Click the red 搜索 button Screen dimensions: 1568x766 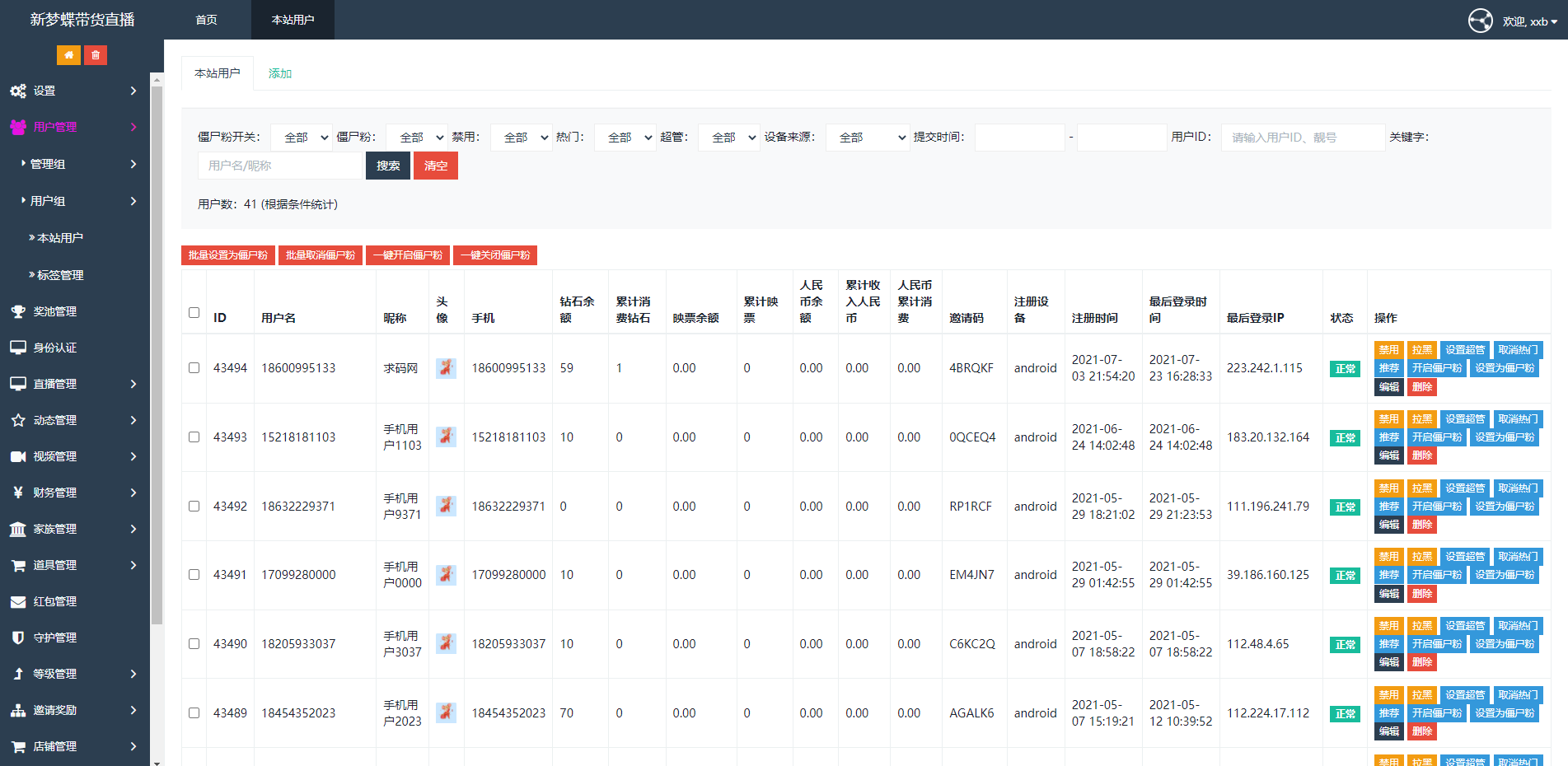coord(387,165)
